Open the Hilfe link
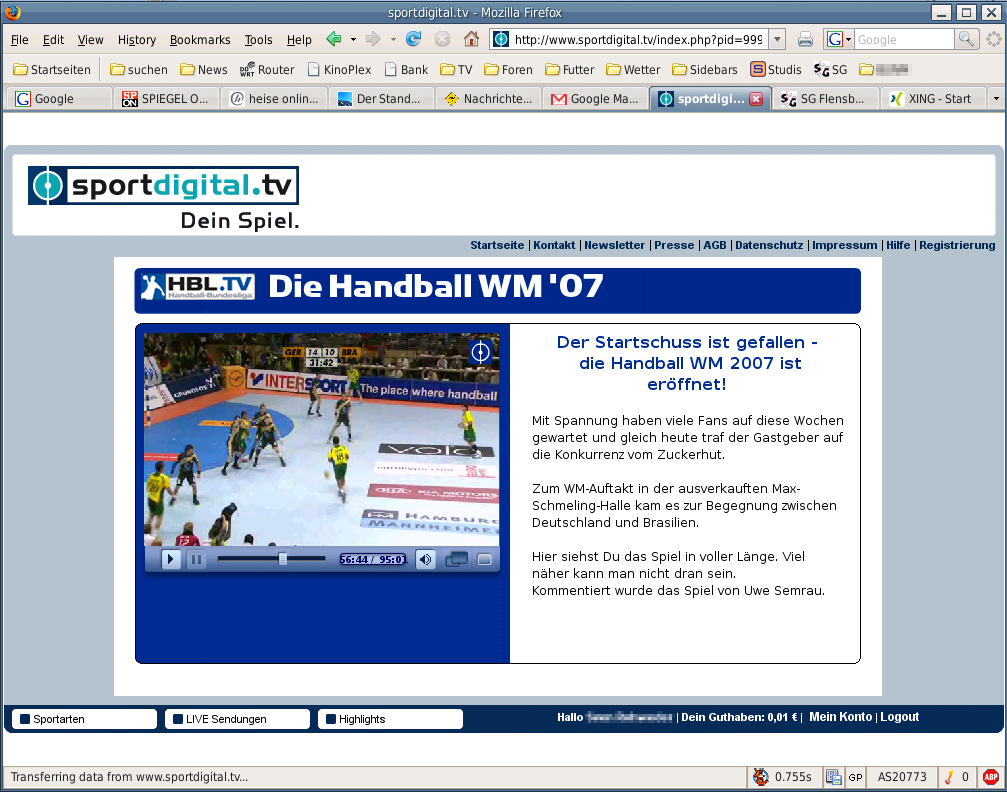The width and height of the screenshot is (1007, 792). click(x=898, y=245)
